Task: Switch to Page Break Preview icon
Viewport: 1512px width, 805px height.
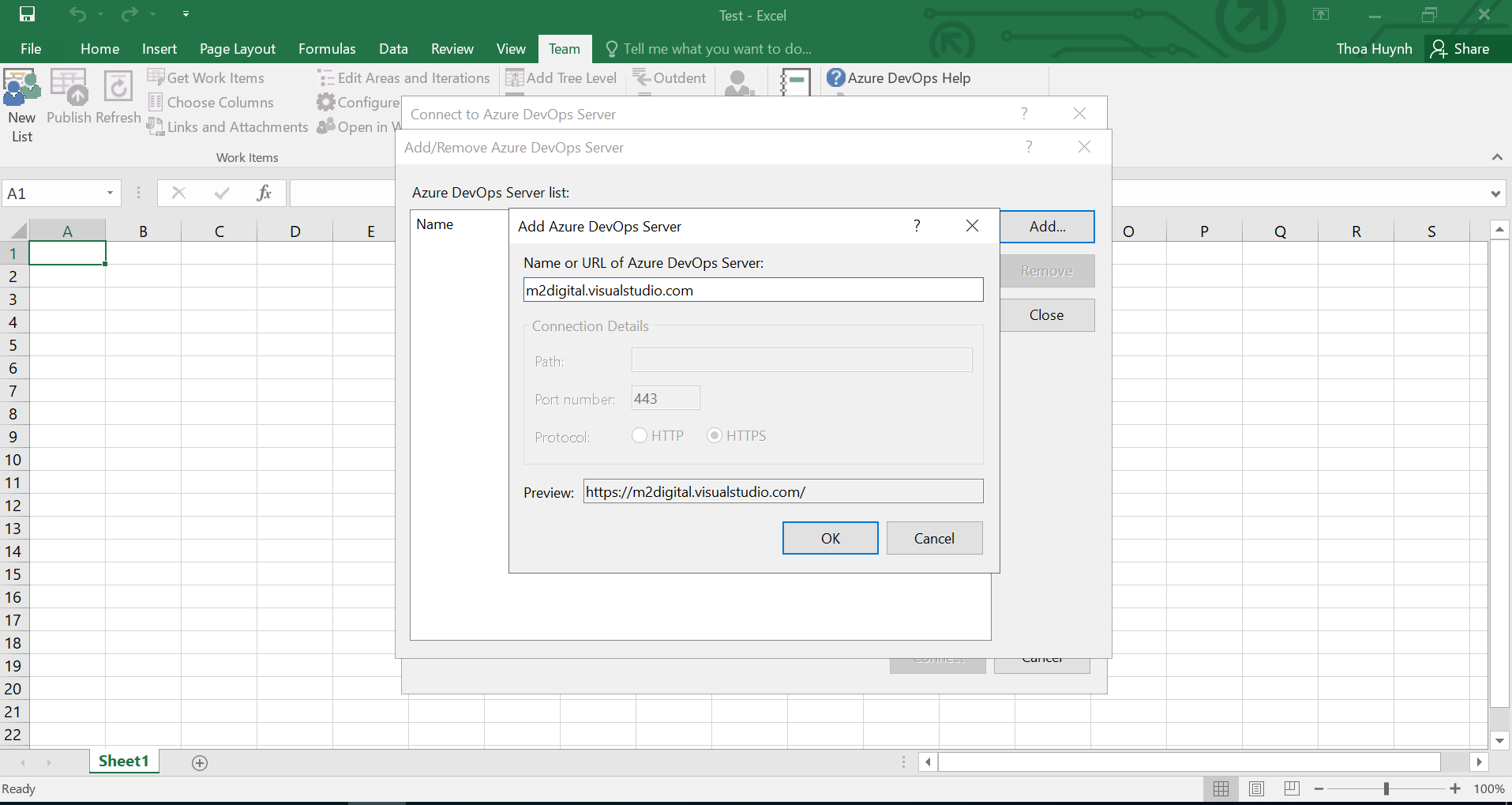Action: click(x=1292, y=788)
